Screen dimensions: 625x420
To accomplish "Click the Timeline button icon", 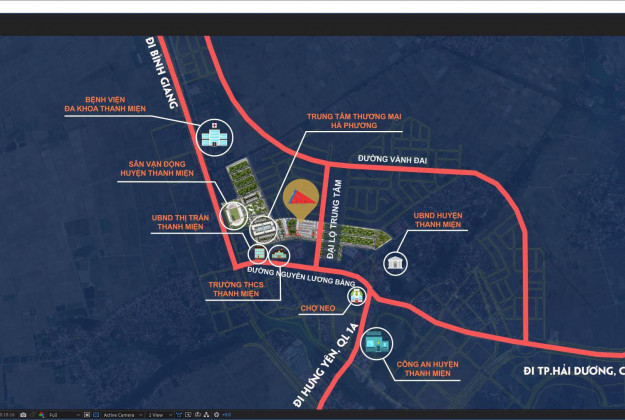I will [197, 414].
